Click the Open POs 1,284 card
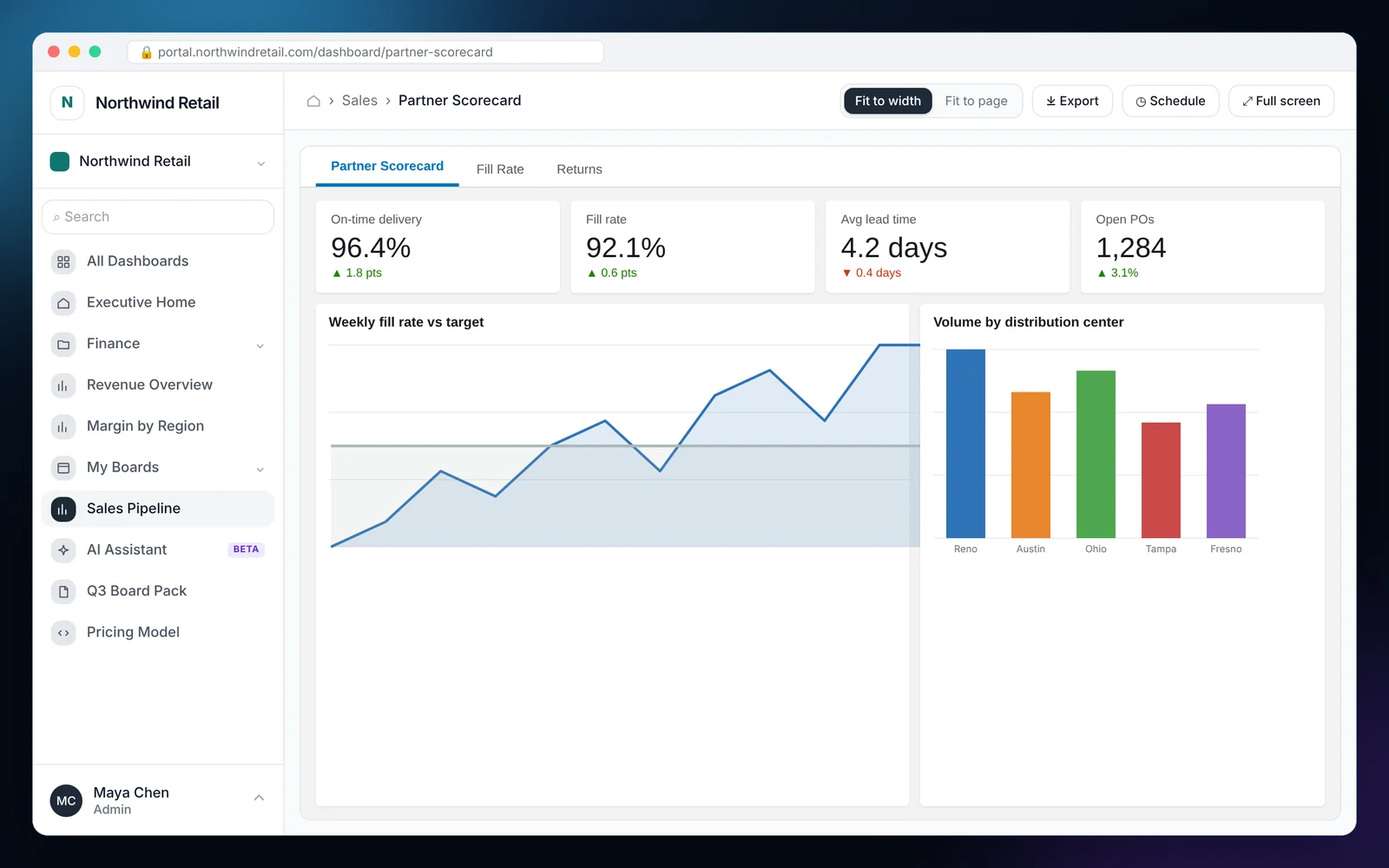 click(x=1202, y=247)
